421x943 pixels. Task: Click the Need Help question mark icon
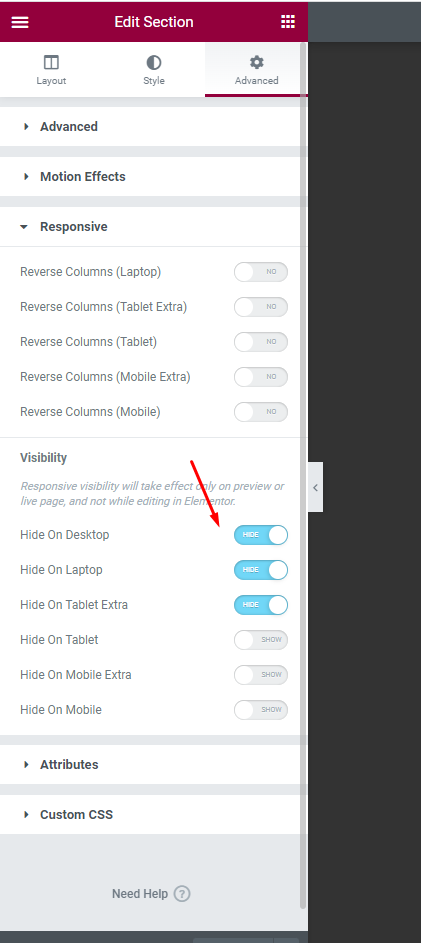182,894
